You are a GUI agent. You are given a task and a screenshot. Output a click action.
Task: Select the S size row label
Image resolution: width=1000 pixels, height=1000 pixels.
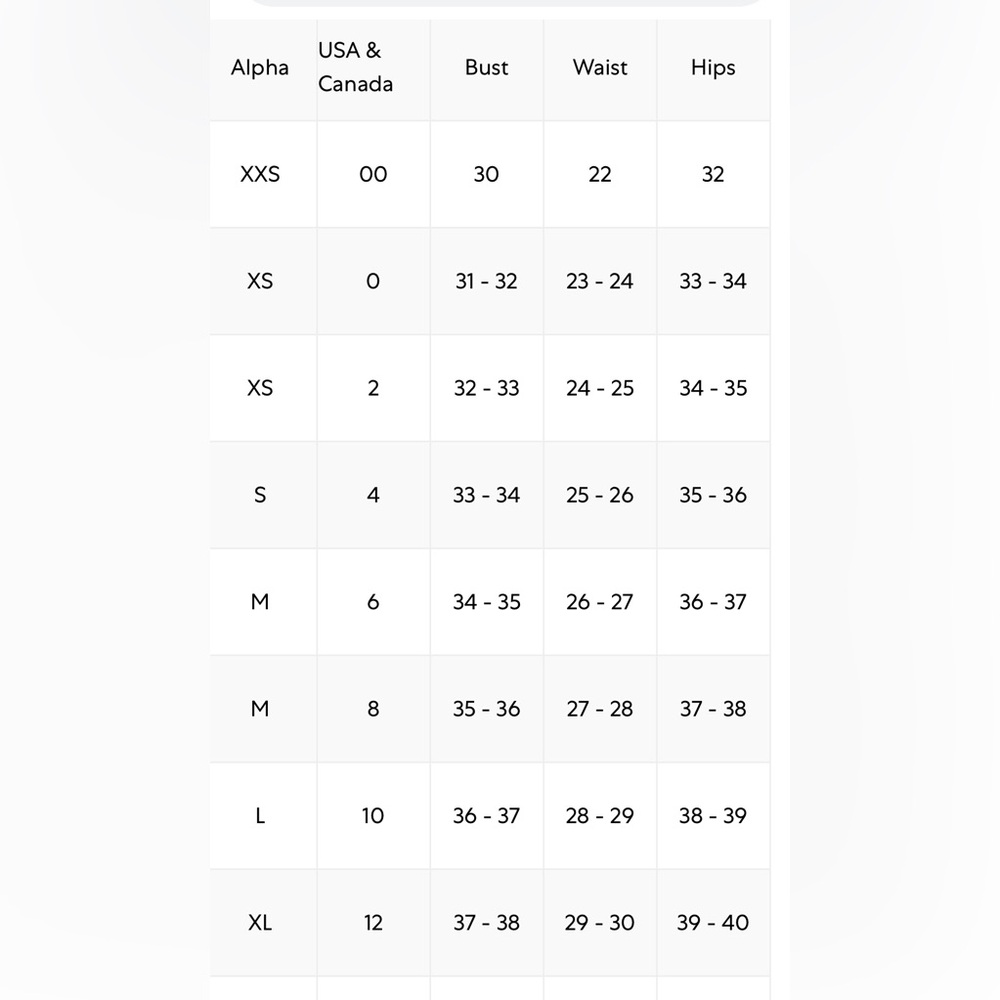(x=260, y=495)
